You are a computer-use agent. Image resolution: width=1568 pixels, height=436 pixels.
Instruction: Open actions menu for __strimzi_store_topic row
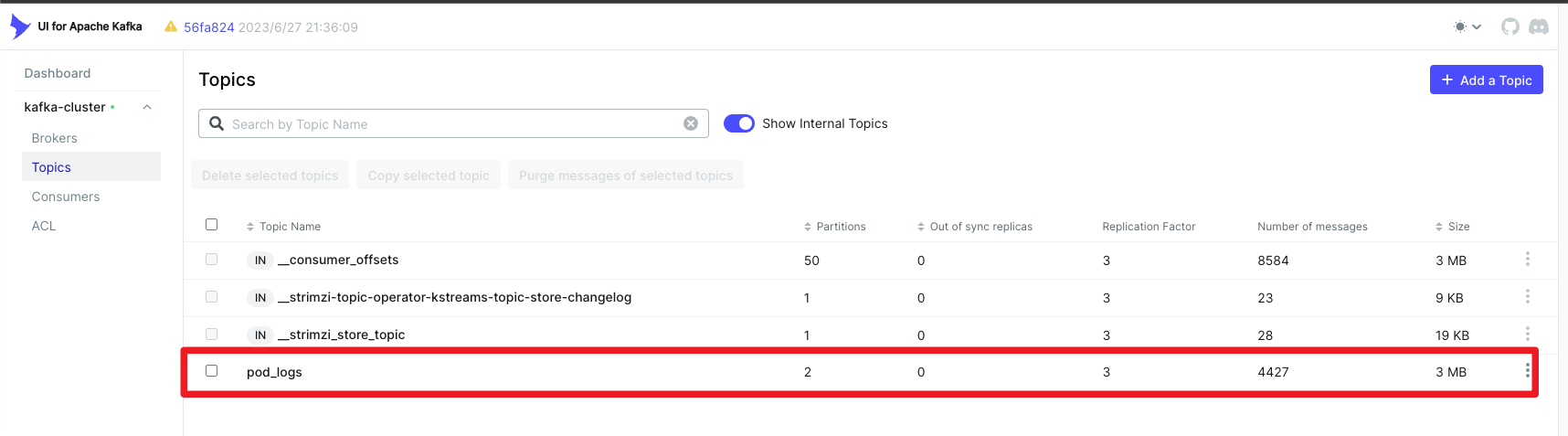point(1527,334)
